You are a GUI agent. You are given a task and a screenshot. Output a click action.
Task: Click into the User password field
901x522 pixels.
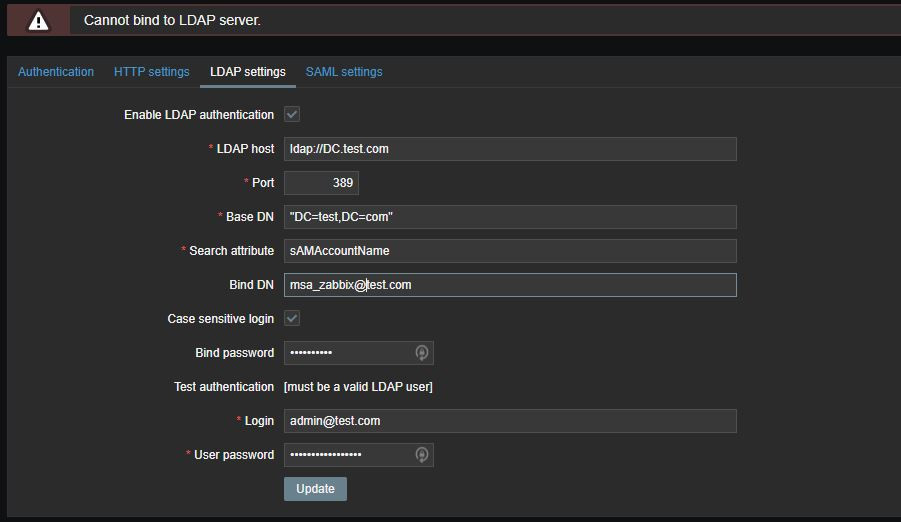tap(347, 455)
